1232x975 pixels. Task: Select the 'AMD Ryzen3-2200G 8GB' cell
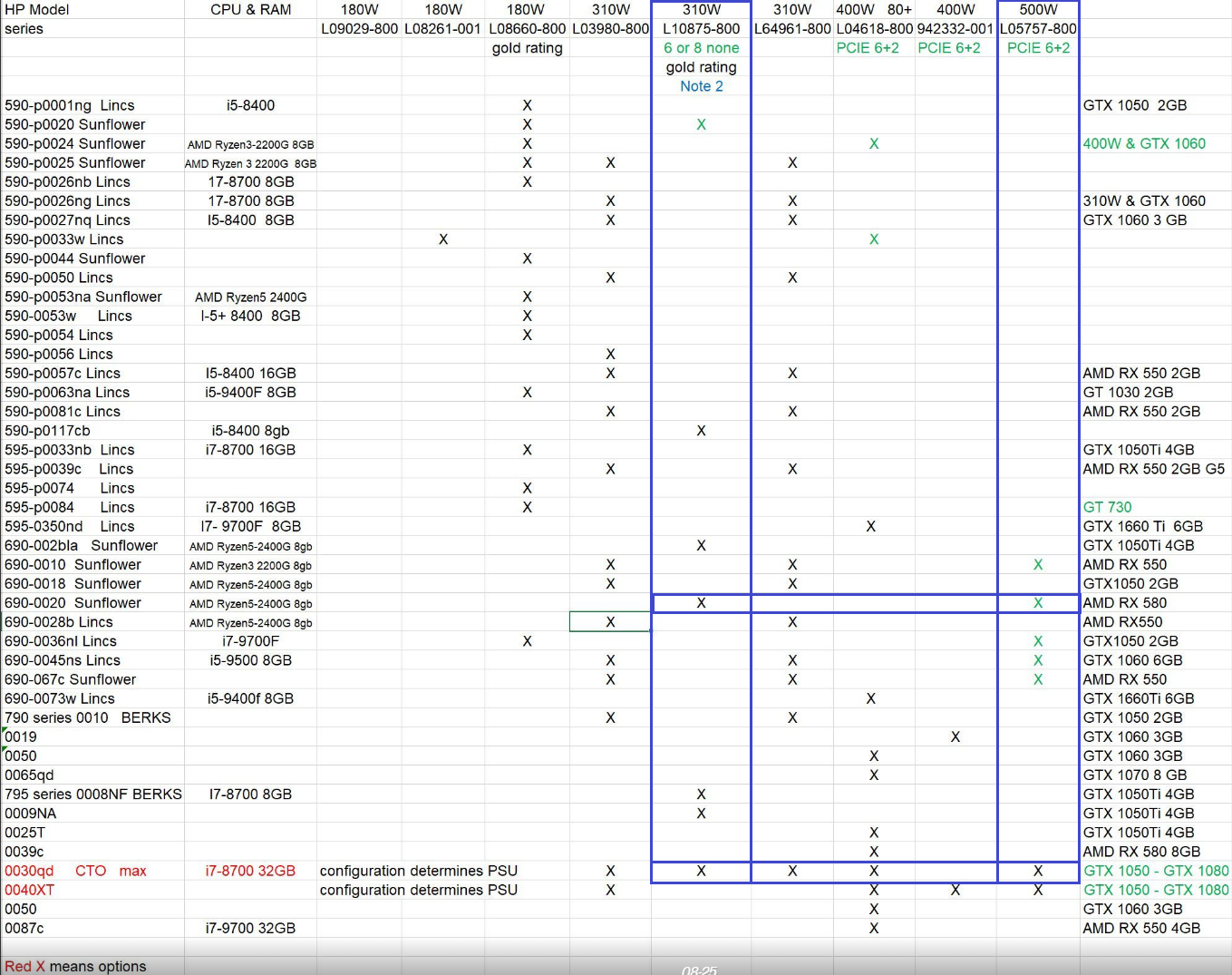[x=250, y=144]
